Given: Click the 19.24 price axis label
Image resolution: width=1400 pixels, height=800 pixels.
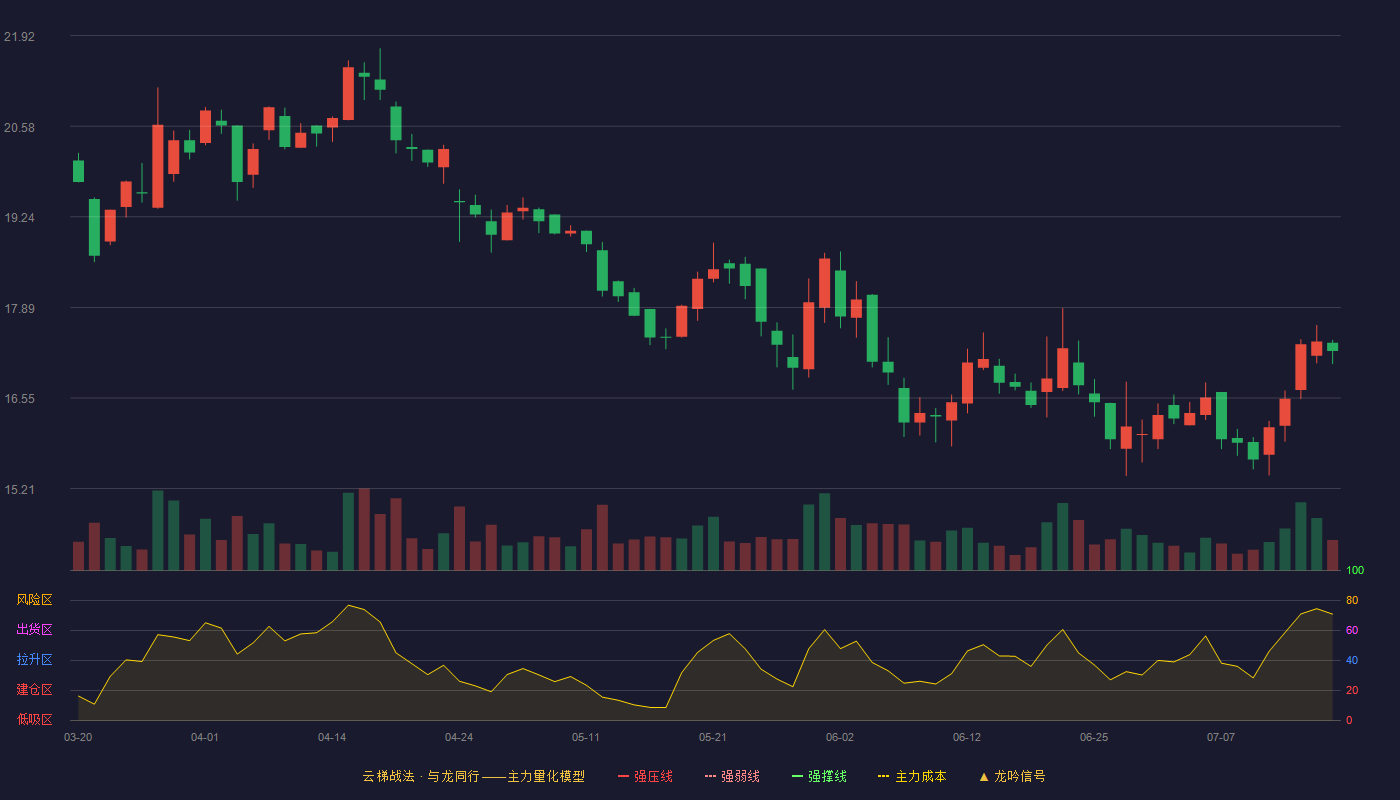Looking at the screenshot, I should [19, 218].
